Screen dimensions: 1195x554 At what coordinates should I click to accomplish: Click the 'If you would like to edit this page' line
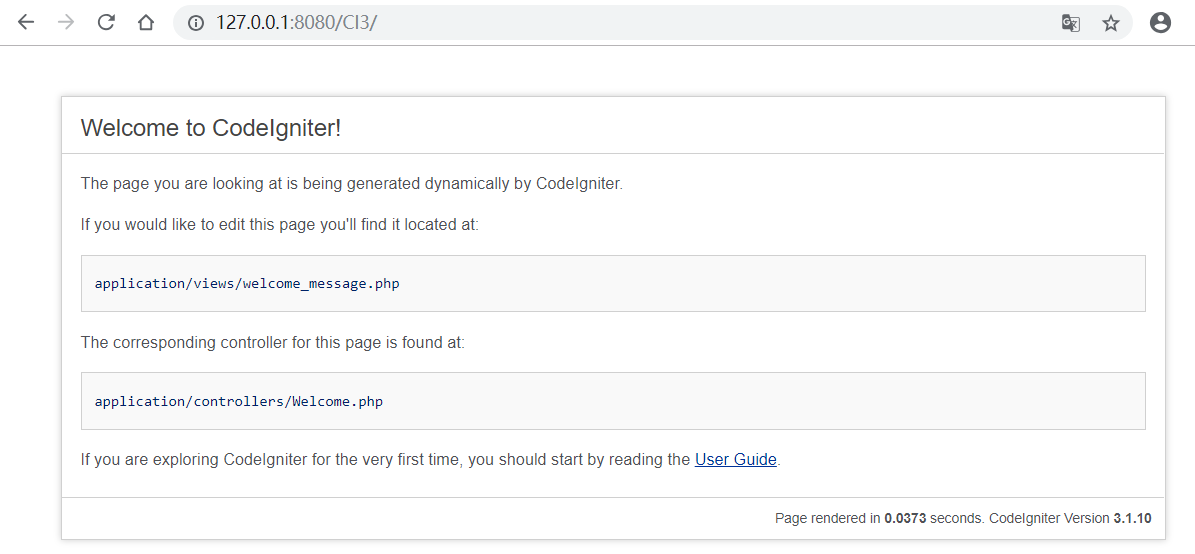point(280,225)
